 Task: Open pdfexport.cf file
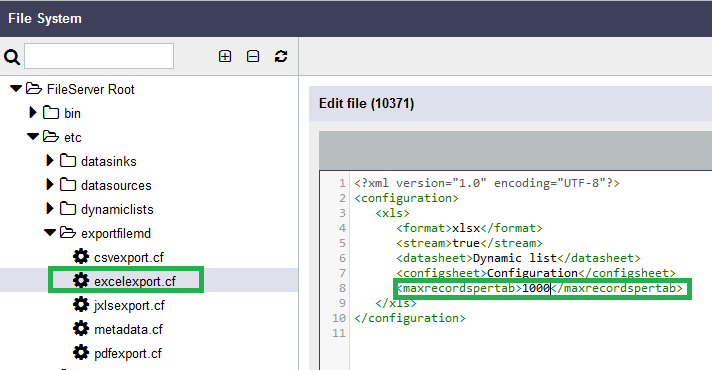pos(128,354)
